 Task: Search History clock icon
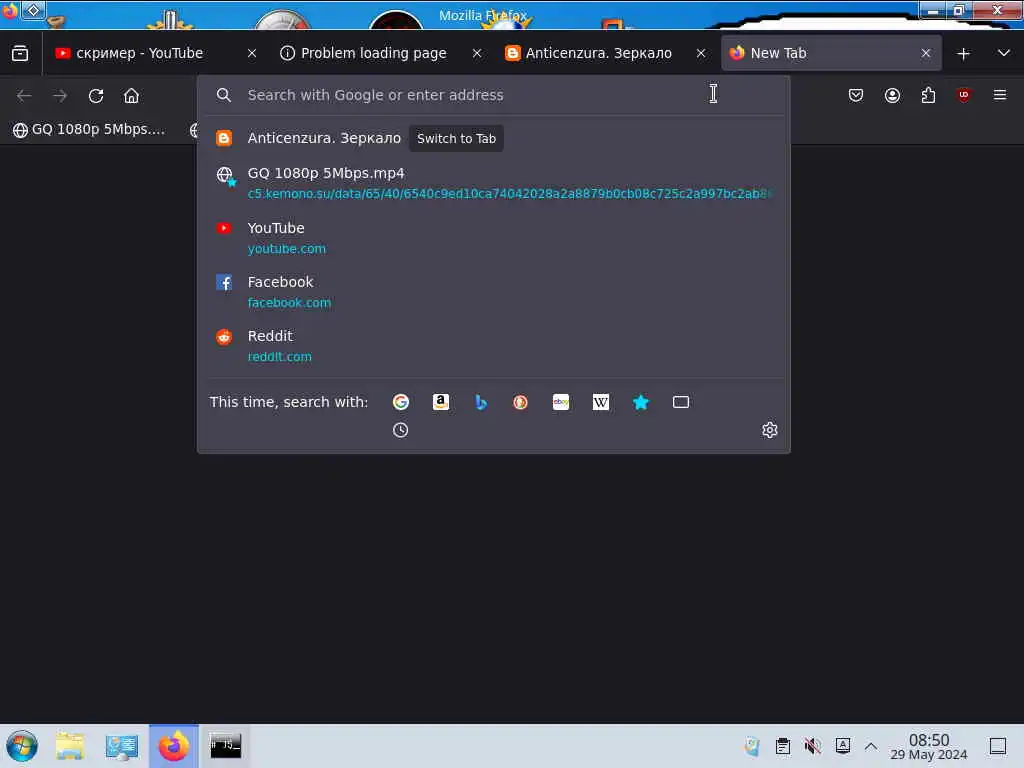[400, 430]
